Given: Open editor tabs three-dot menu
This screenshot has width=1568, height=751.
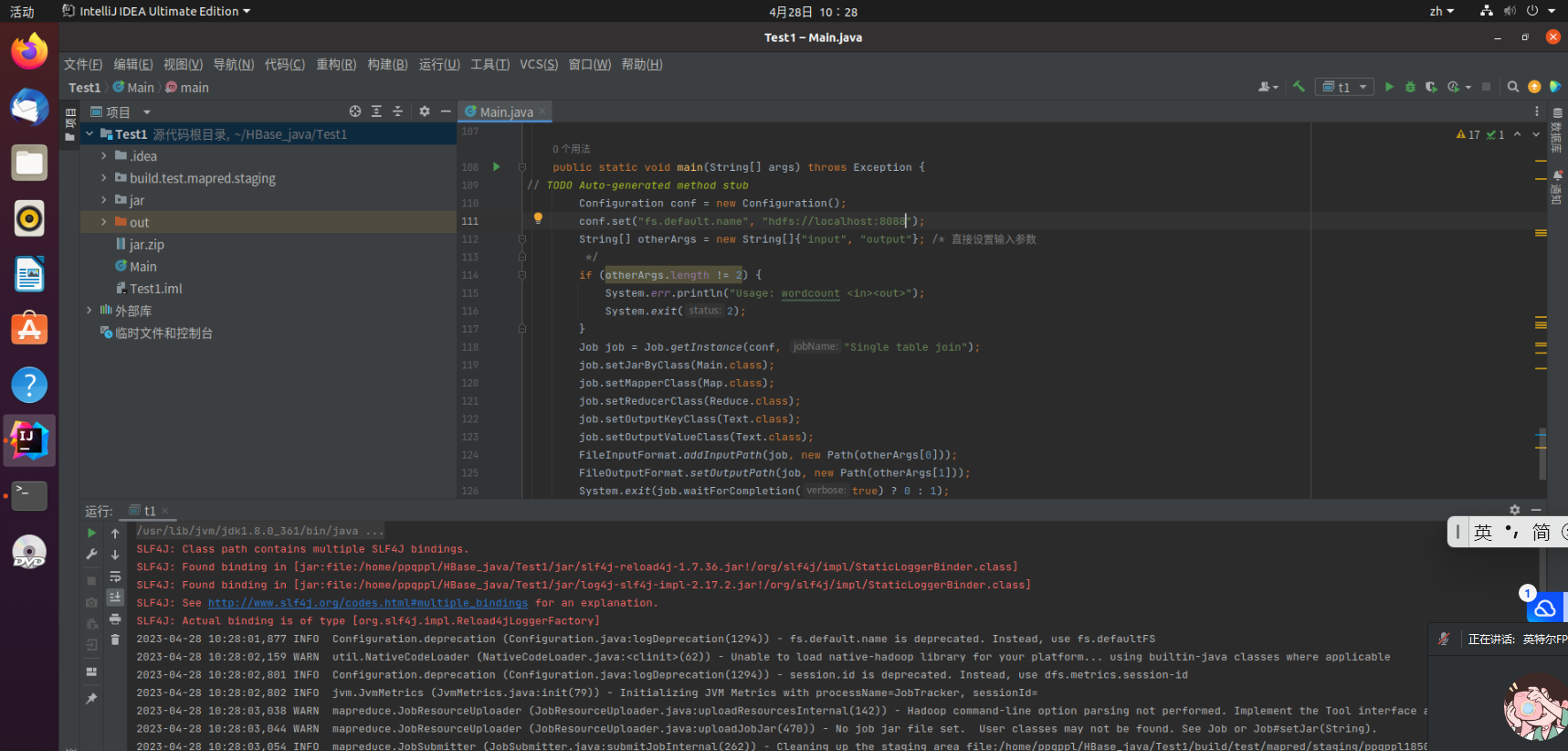Looking at the screenshot, I should click(x=1537, y=111).
